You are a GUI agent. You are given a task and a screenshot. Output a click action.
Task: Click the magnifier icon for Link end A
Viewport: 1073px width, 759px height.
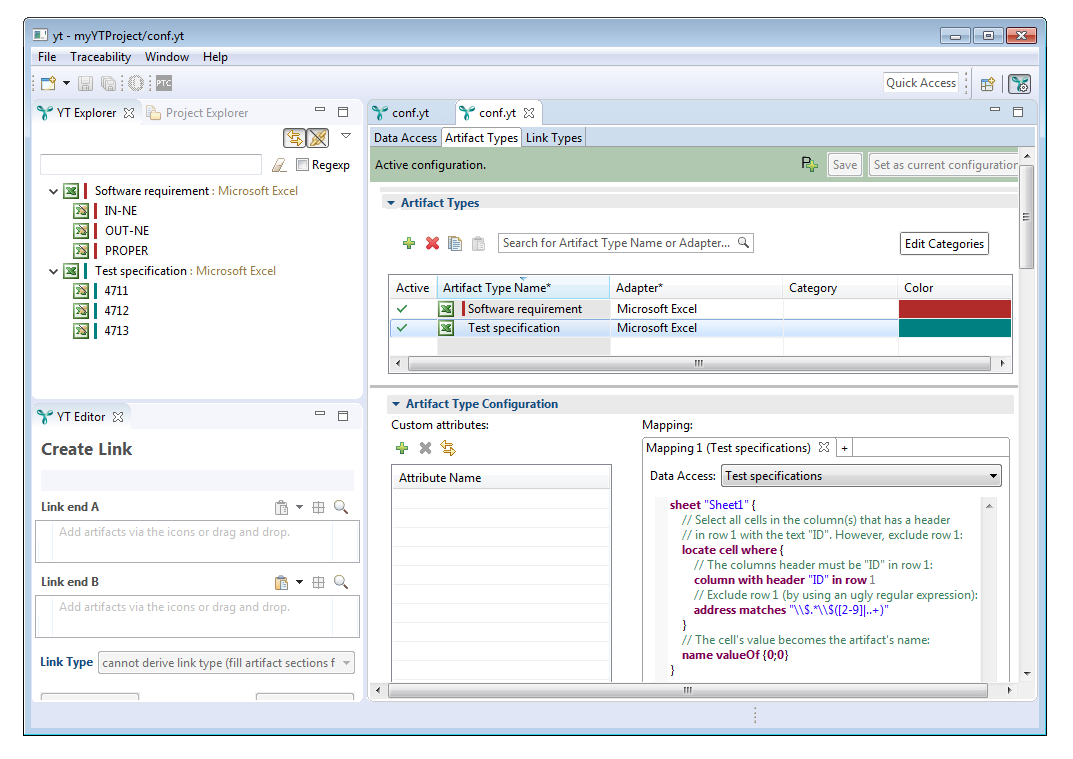click(x=341, y=507)
